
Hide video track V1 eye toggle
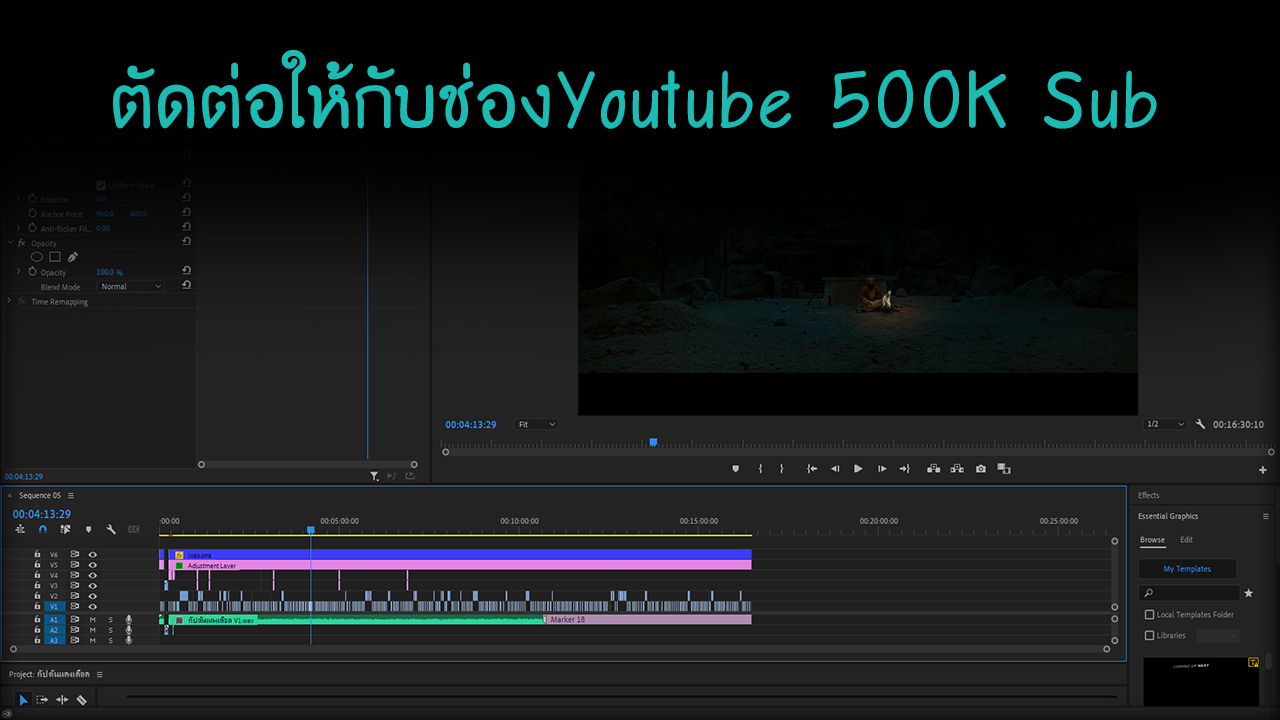(92, 606)
